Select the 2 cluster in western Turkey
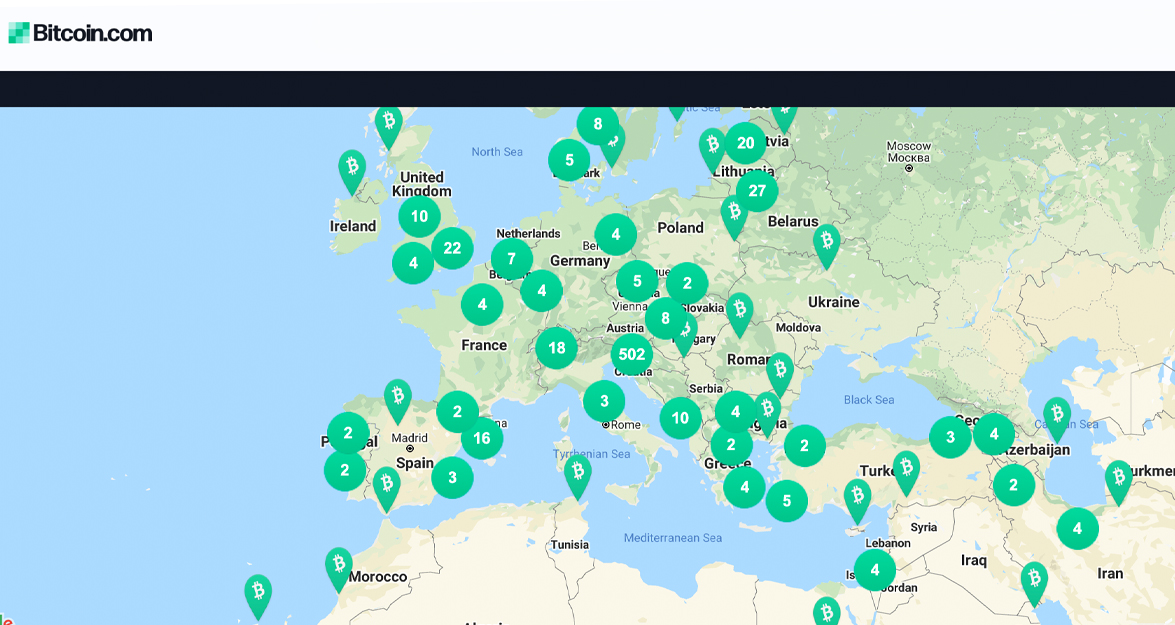The image size is (1175, 625). pos(805,446)
